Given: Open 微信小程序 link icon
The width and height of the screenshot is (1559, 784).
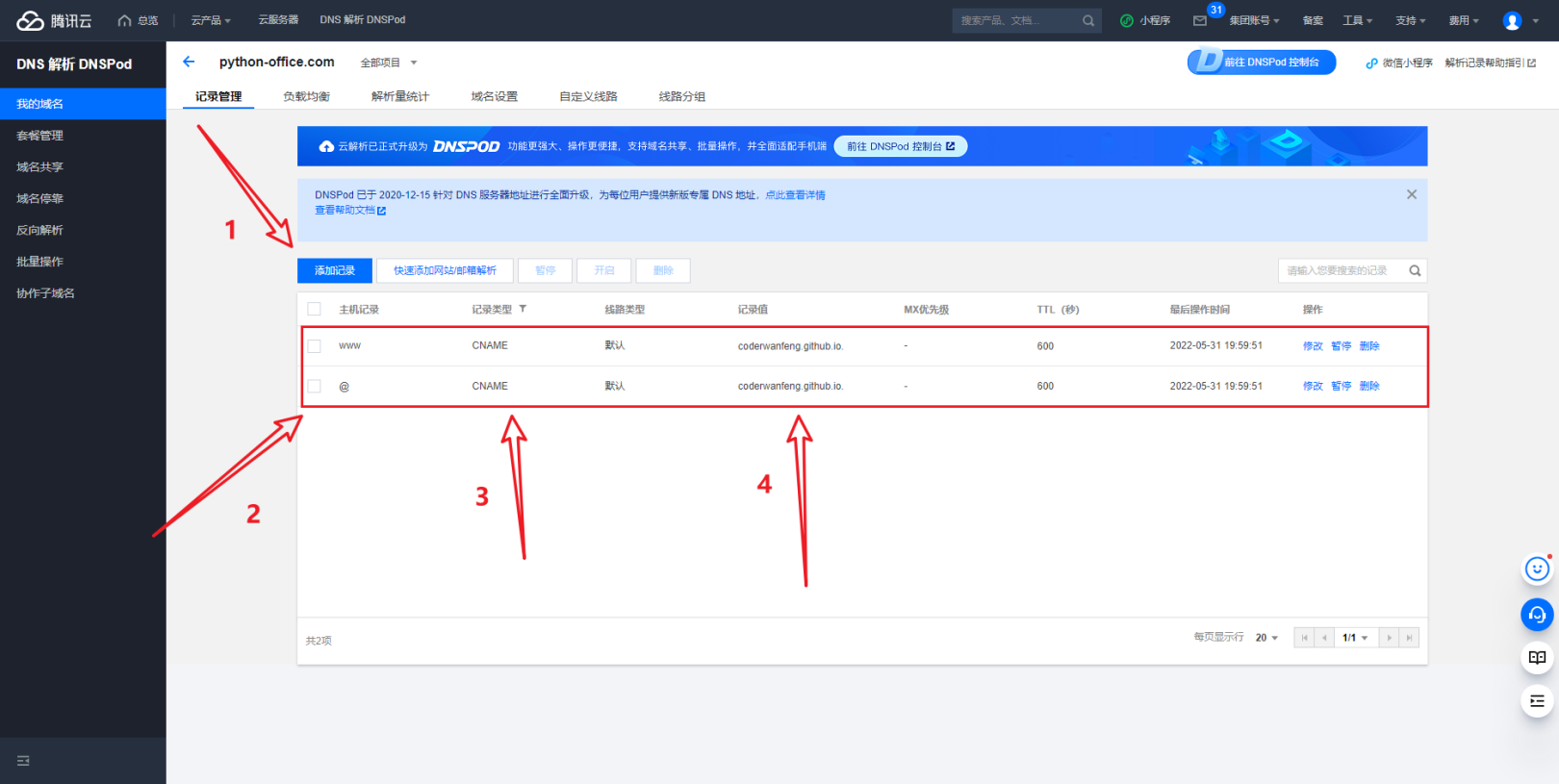Looking at the screenshot, I should [x=1371, y=63].
